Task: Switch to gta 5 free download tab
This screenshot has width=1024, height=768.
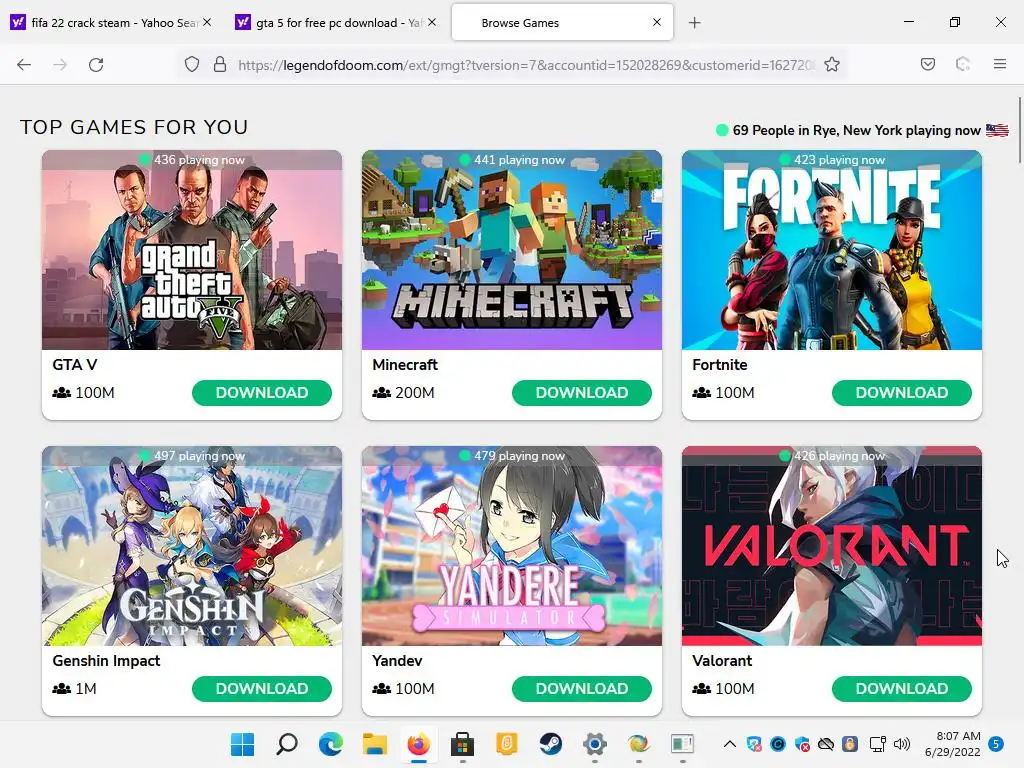Action: pos(336,23)
